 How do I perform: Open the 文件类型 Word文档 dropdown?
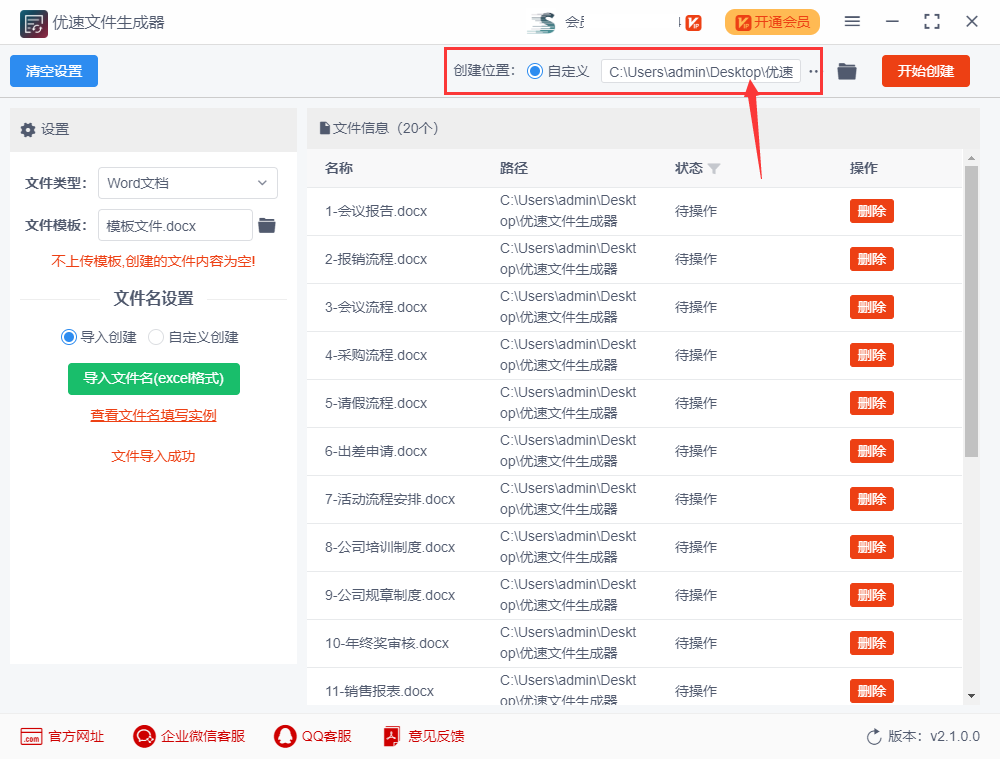pyautogui.click(x=188, y=183)
